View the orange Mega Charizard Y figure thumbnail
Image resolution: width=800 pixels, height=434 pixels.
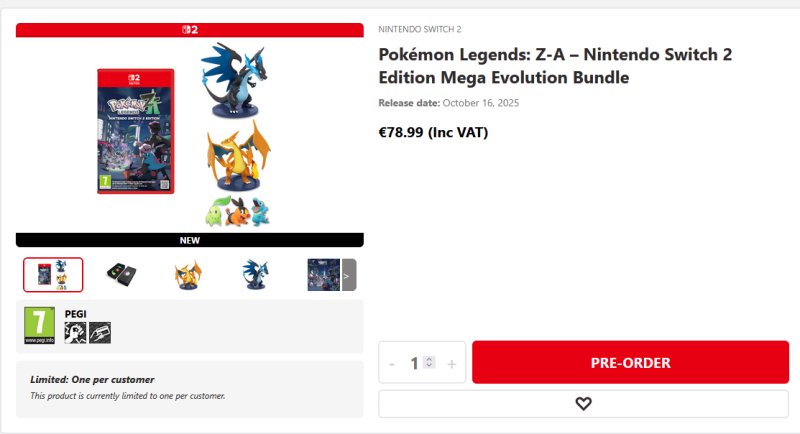coord(189,274)
